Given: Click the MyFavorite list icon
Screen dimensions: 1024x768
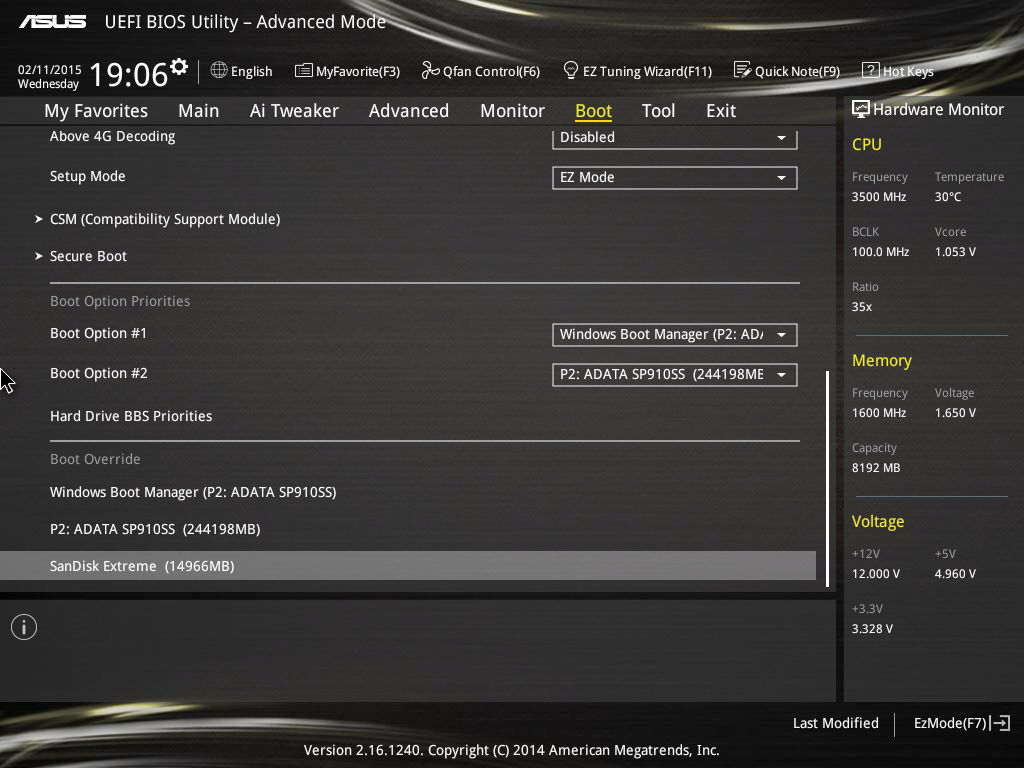Looking at the screenshot, I should click(304, 71).
